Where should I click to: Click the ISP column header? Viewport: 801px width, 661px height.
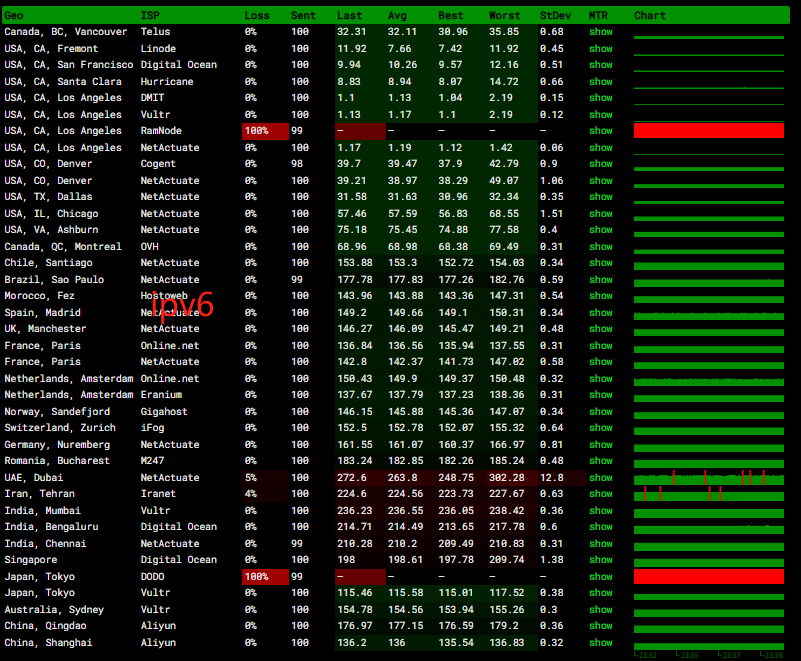point(150,15)
